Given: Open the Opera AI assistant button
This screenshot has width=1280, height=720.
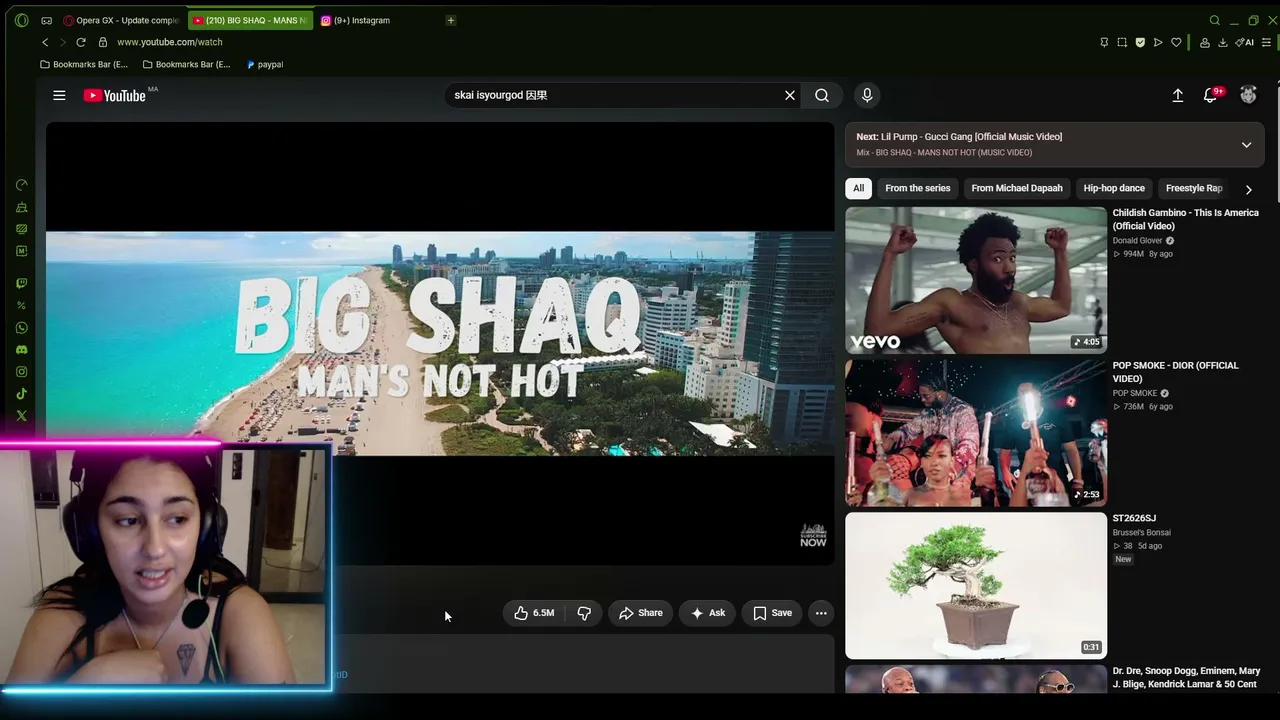Looking at the screenshot, I should tap(1245, 42).
